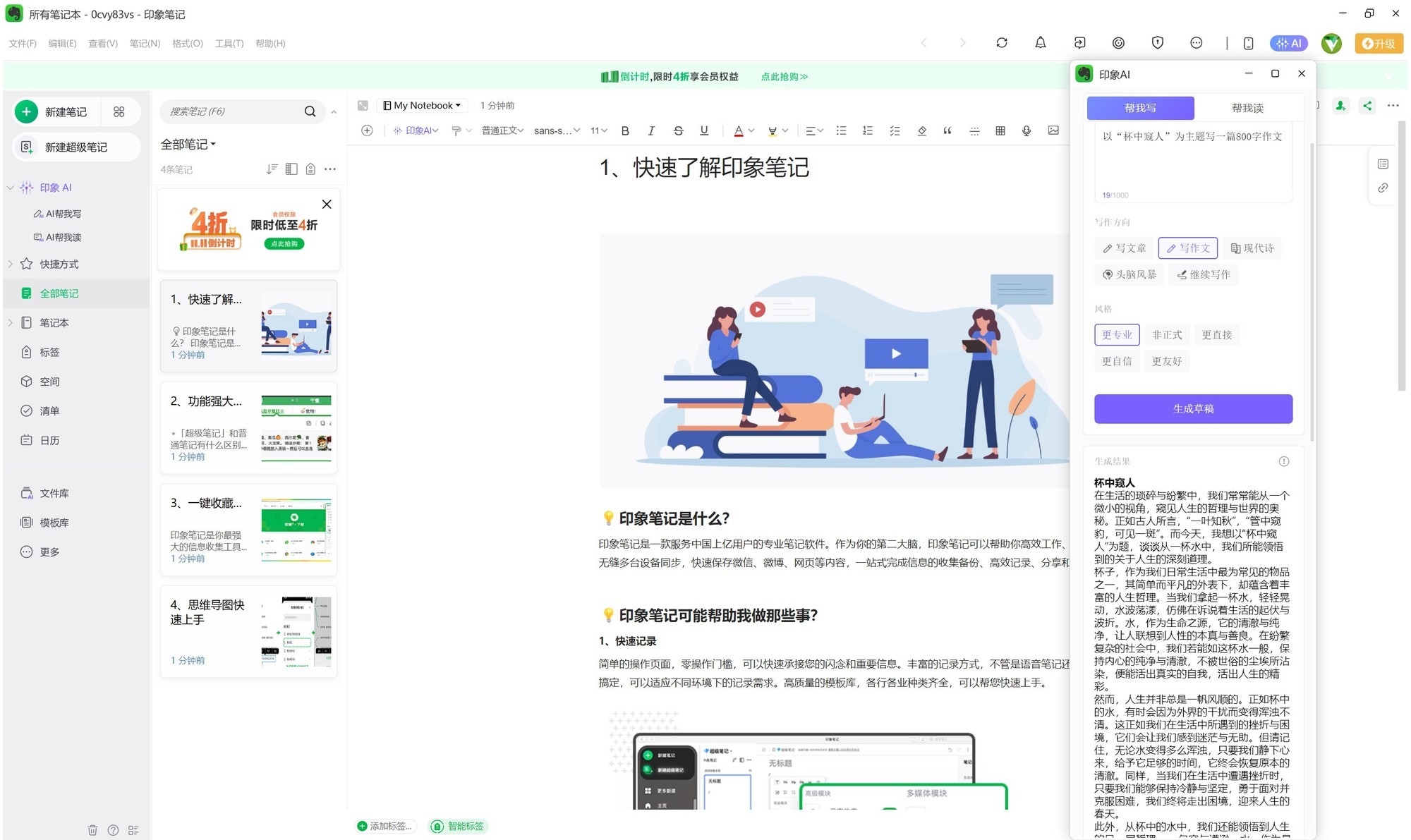This screenshot has width=1411, height=840.
Task: Expand the font size dropdown
Action: click(598, 130)
